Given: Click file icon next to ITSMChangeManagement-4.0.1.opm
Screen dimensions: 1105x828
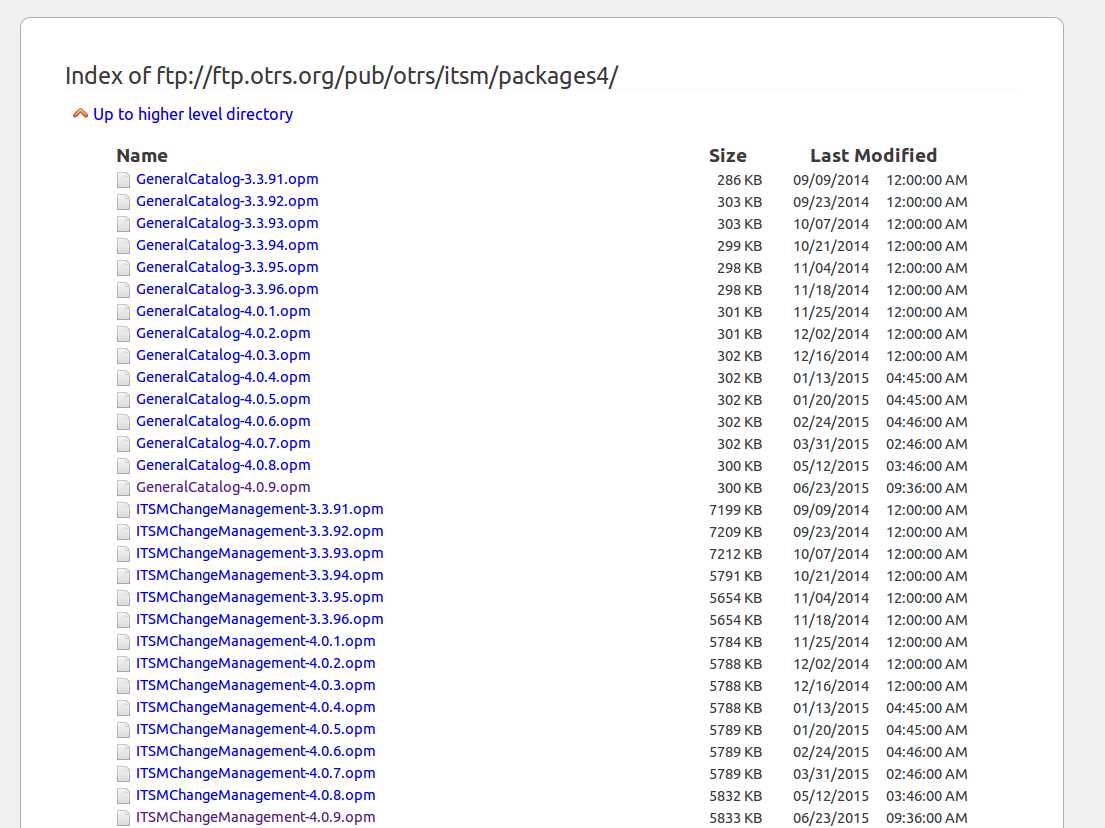Looking at the screenshot, I should pyautogui.click(x=123, y=642).
